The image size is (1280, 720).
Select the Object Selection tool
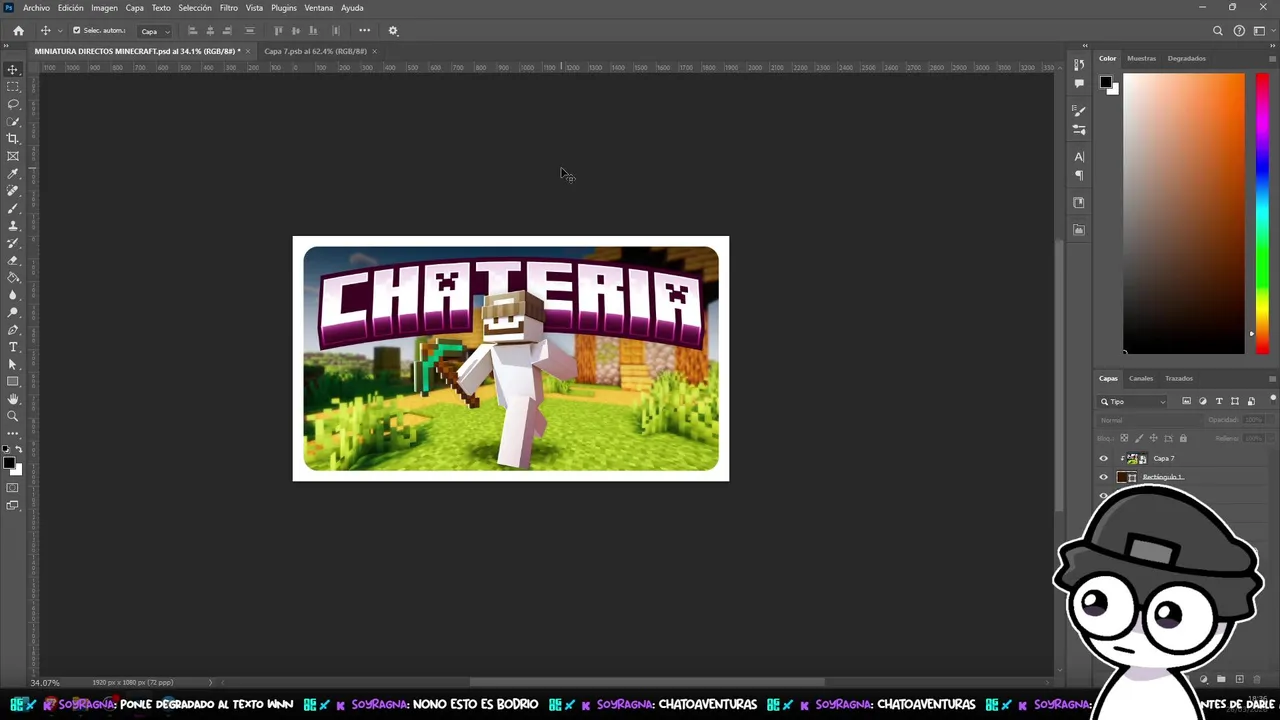(x=13, y=121)
